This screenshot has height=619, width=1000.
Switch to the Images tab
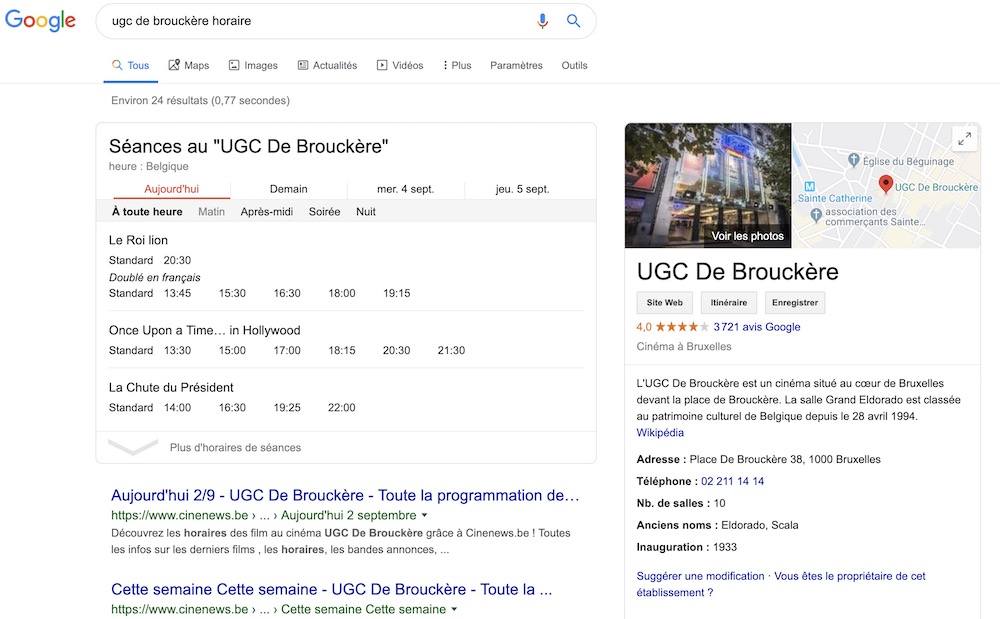pos(253,65)
